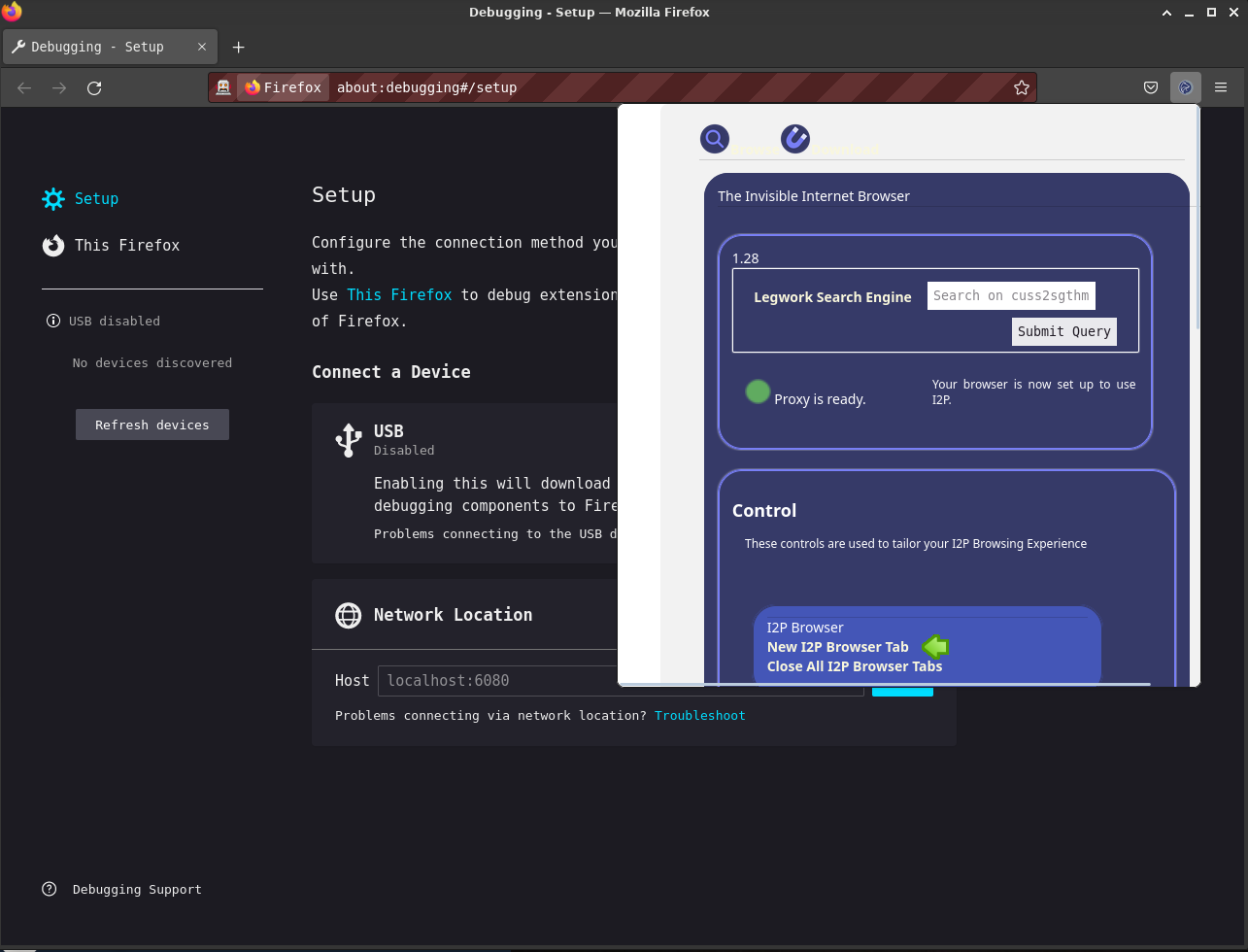Click the 'No devices discovered' text
The image size is (1248, 952).
pyautogui.click(x=152, y=362)
